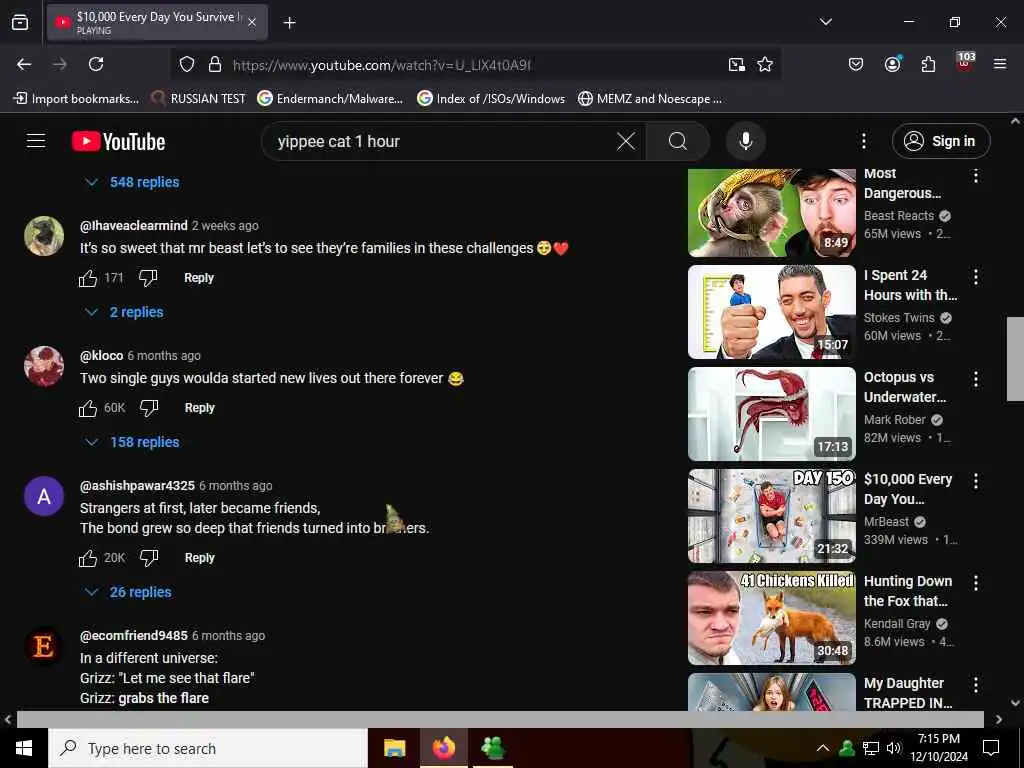1024x768 pixels.
Task: Open the extension icon with 103 badge
Action: pyautogui.click(x=965, y=63)
